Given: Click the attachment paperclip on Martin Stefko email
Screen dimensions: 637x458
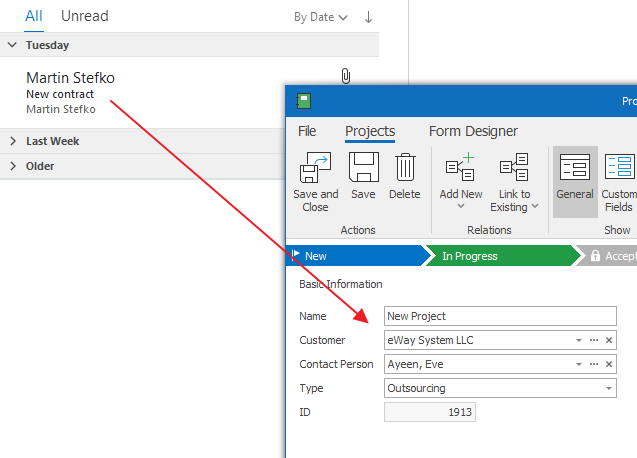Looking at the screenshot, I should coord(346,76).
